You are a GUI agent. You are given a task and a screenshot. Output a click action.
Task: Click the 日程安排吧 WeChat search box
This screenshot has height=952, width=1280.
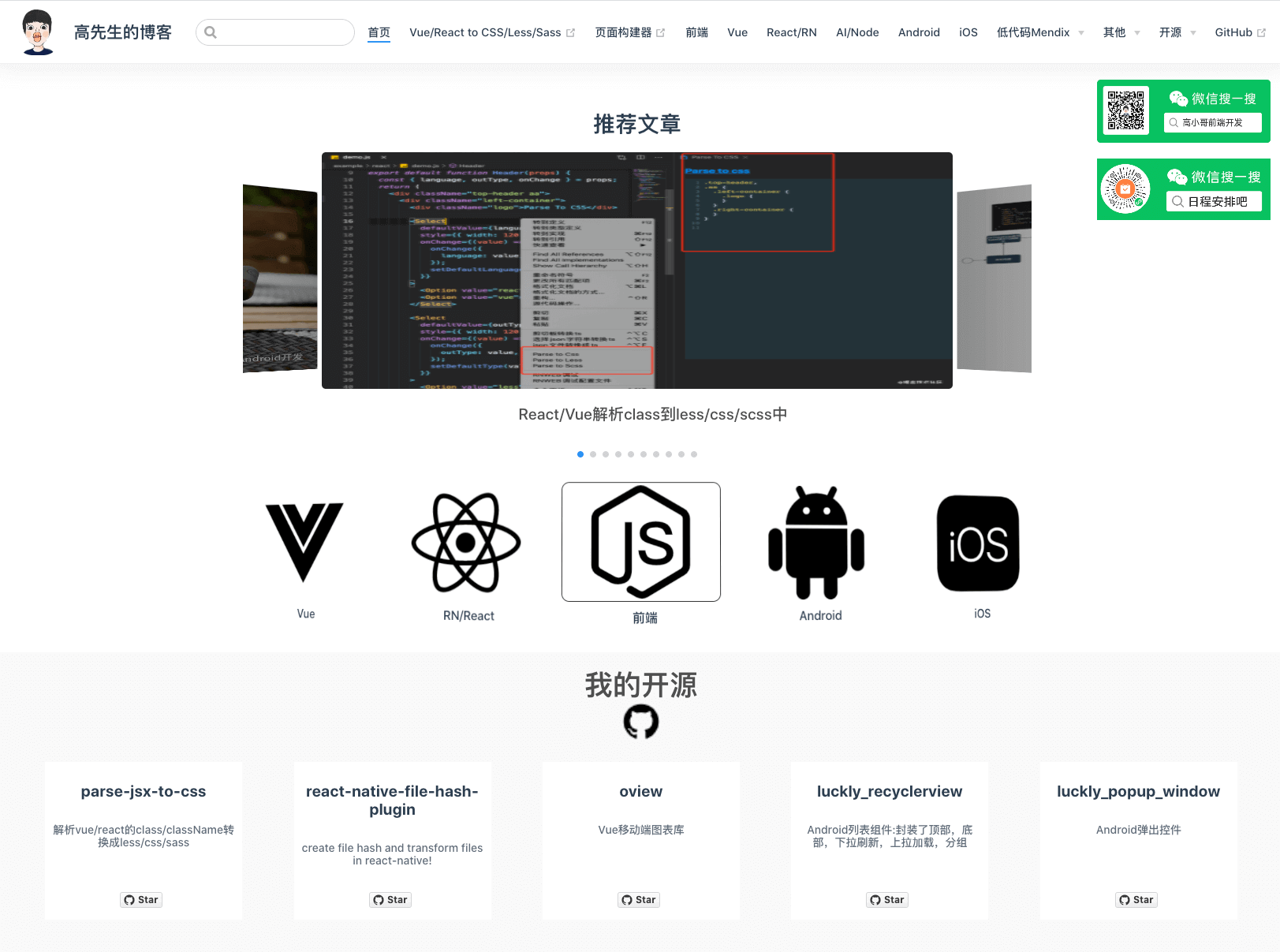(x=1214, y=202)
